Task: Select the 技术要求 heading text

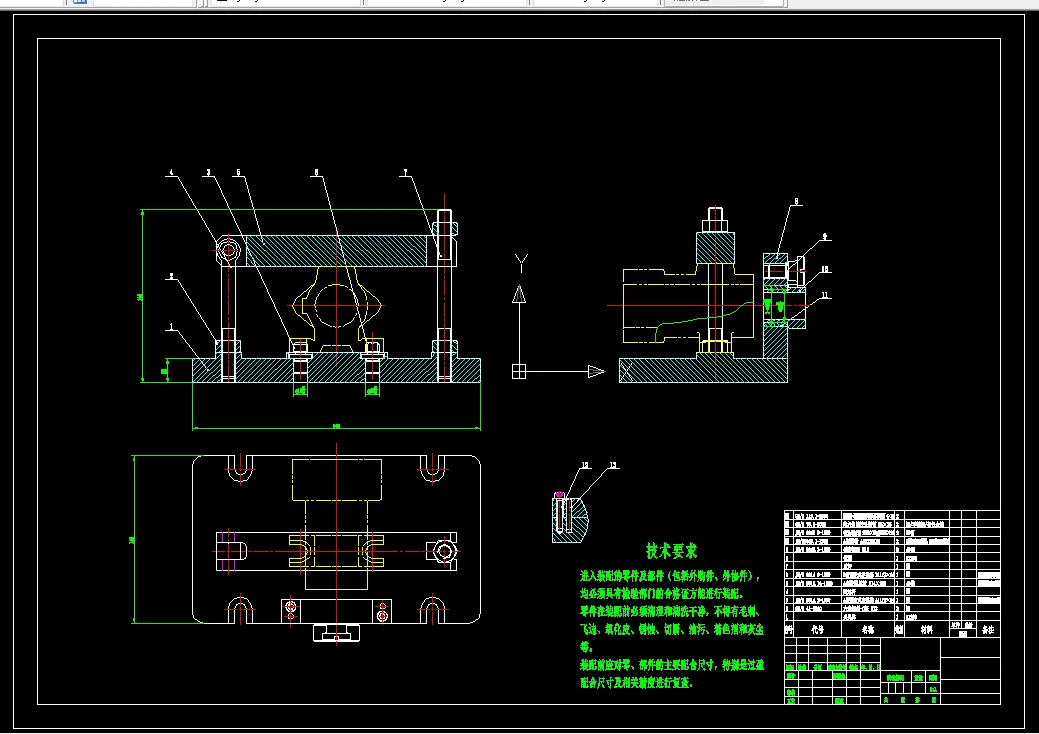Action: [671, 550]
